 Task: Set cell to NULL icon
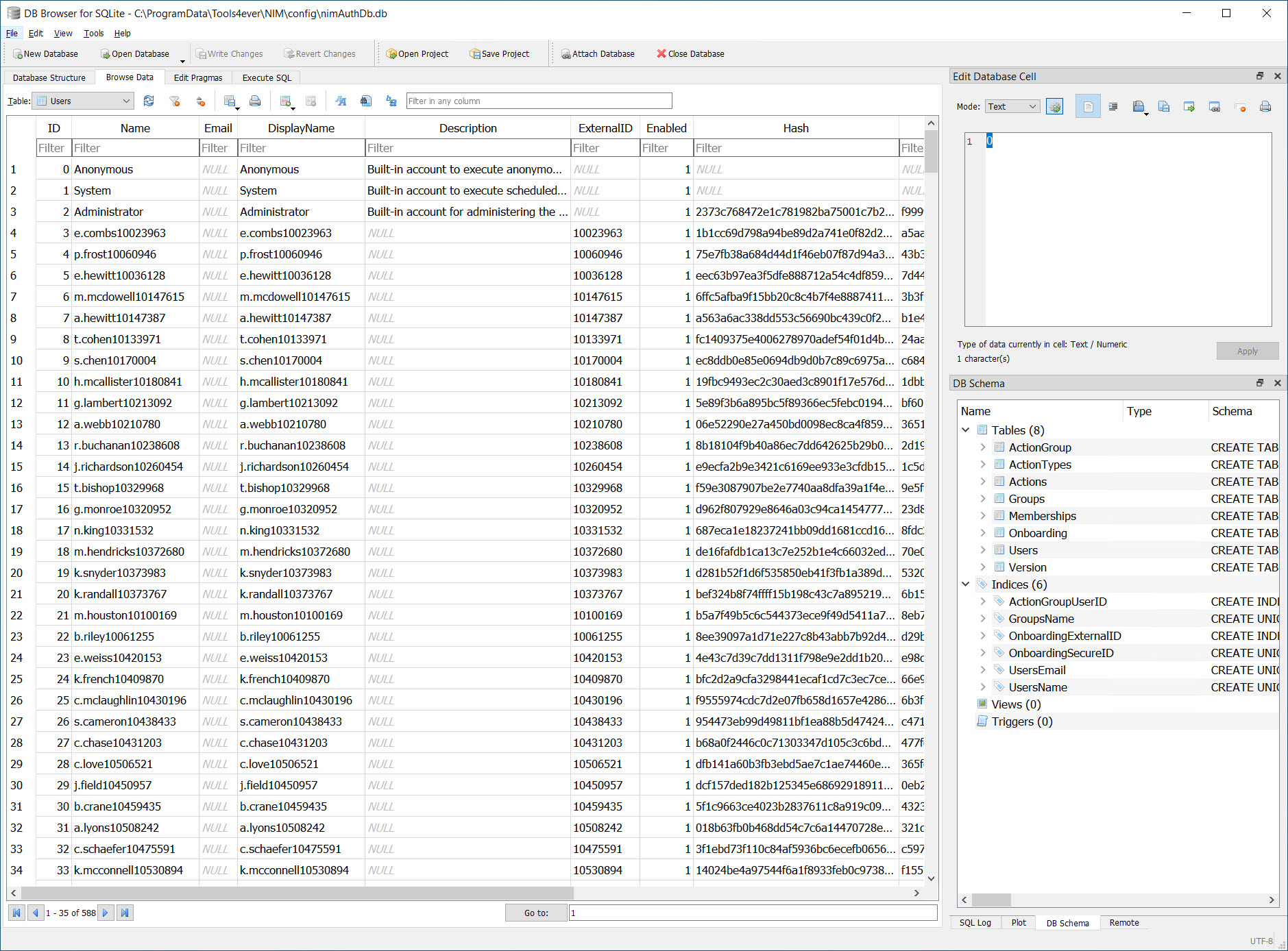tap(1240, 107)
